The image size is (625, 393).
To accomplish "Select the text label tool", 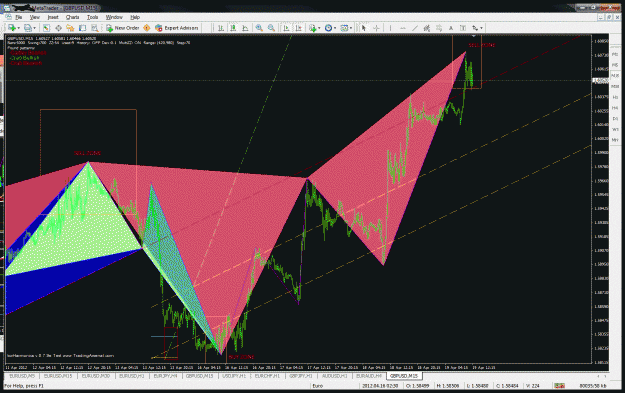I will coord(463,28).
